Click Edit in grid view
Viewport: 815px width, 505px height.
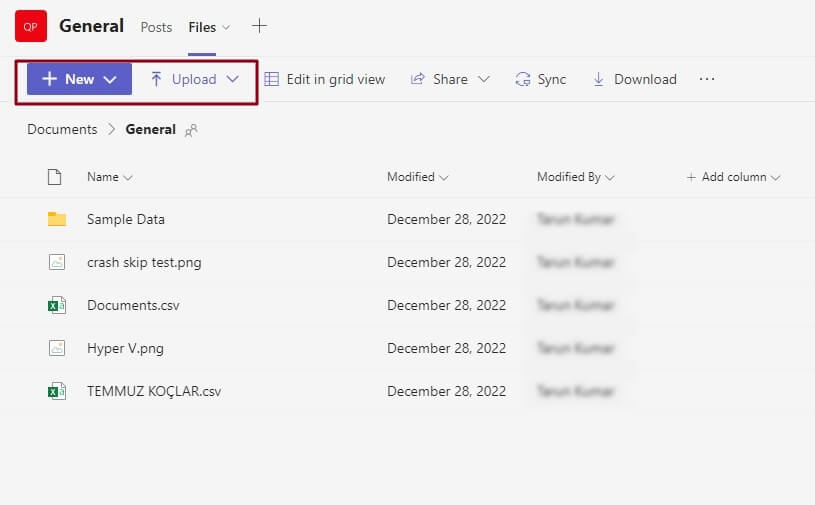[325, 79]
